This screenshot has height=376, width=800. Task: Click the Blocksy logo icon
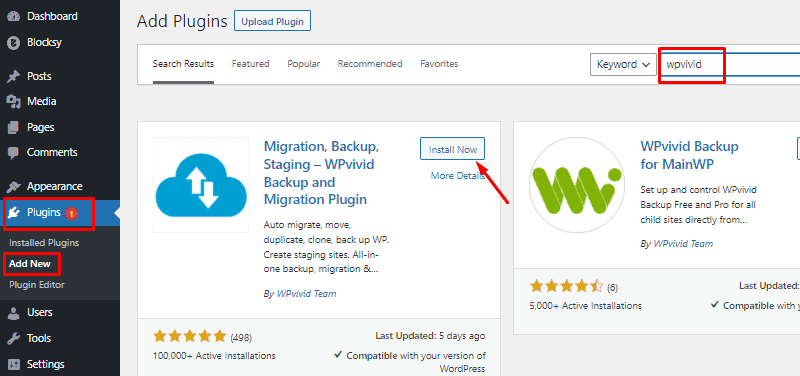point(13,42)
